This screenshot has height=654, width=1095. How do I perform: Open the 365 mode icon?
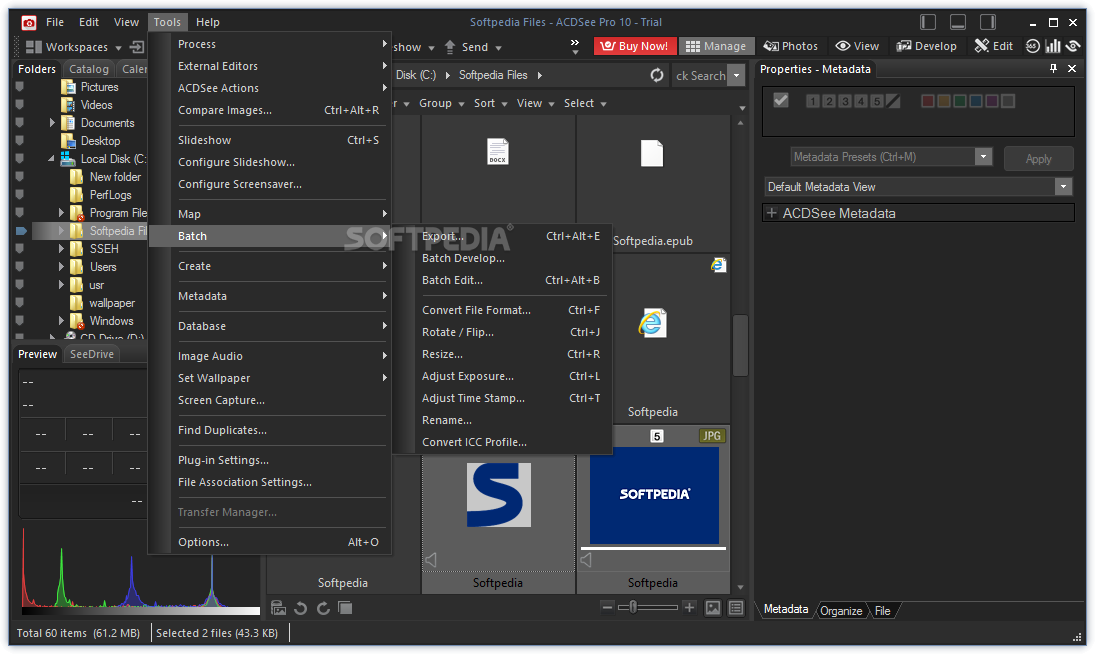point(1033,46)
